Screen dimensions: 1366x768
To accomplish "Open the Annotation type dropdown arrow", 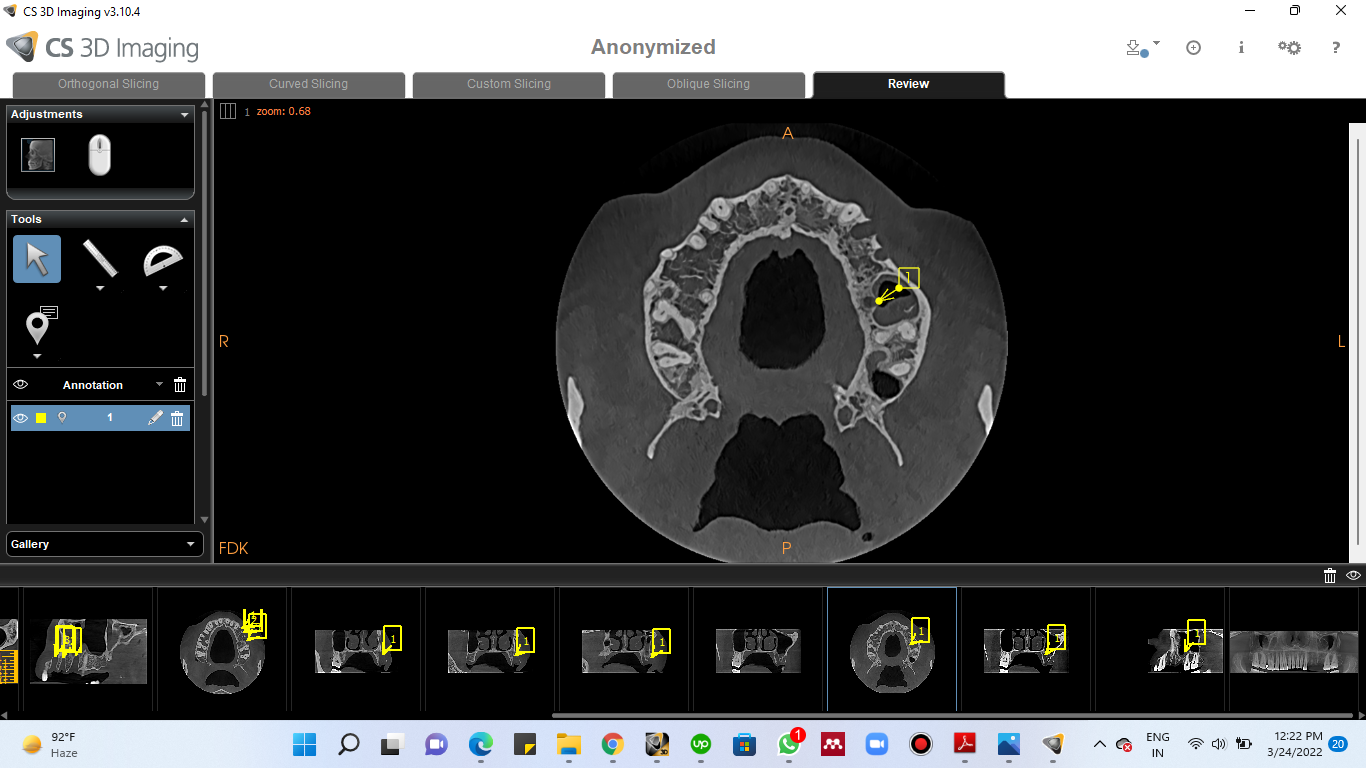I will 159,385.
